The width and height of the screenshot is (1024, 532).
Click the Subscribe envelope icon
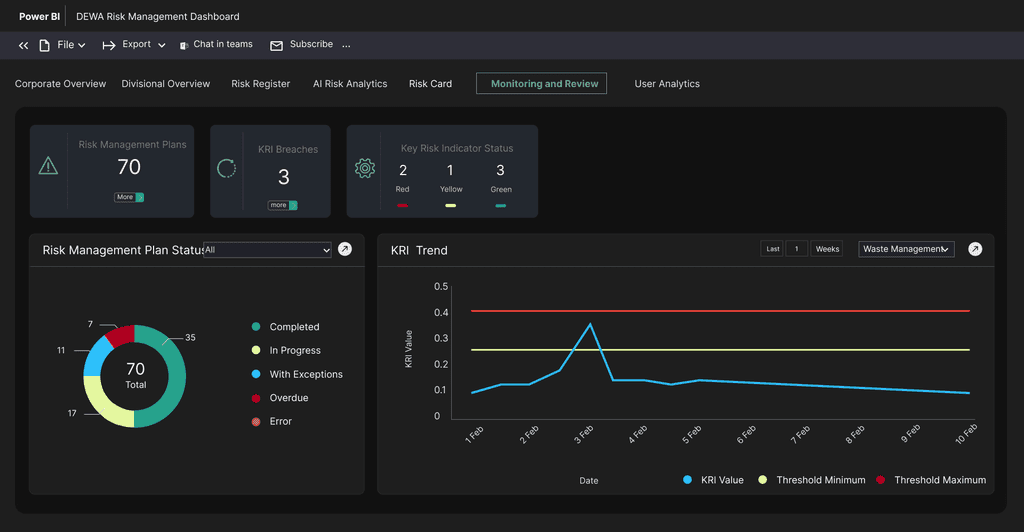coord(276,45)
